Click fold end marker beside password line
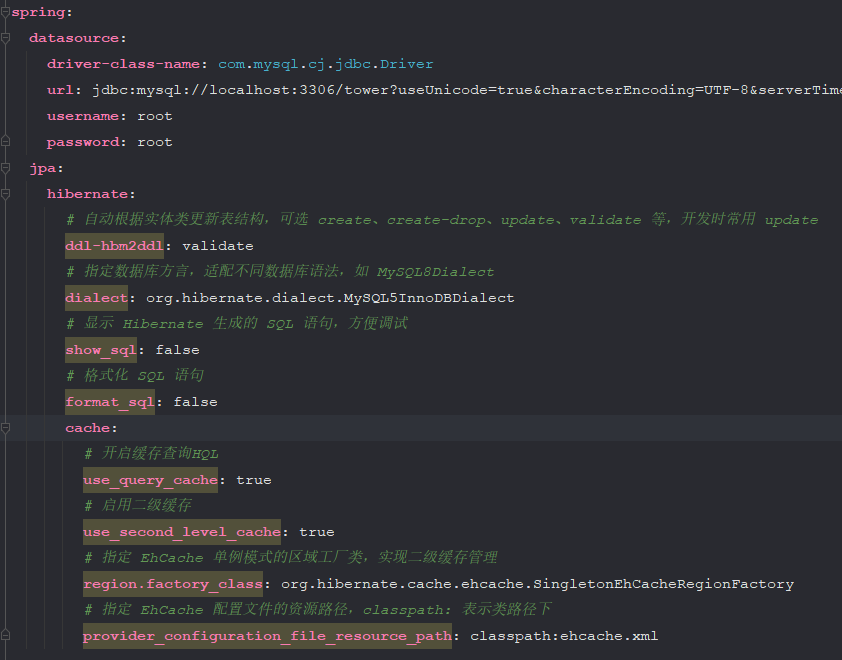 coord(5,142)
